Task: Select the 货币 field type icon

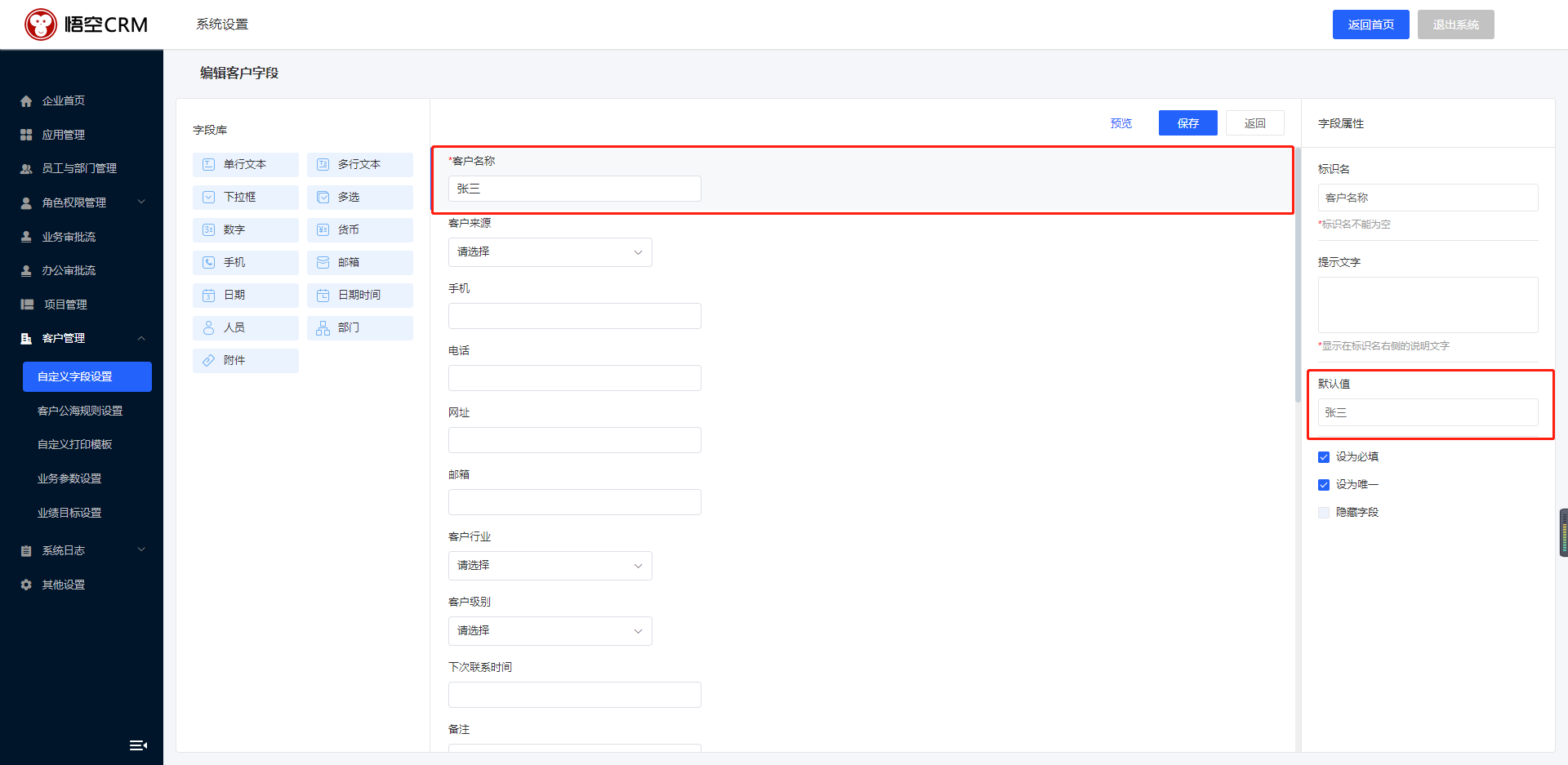Action: [x=323, y=229]
